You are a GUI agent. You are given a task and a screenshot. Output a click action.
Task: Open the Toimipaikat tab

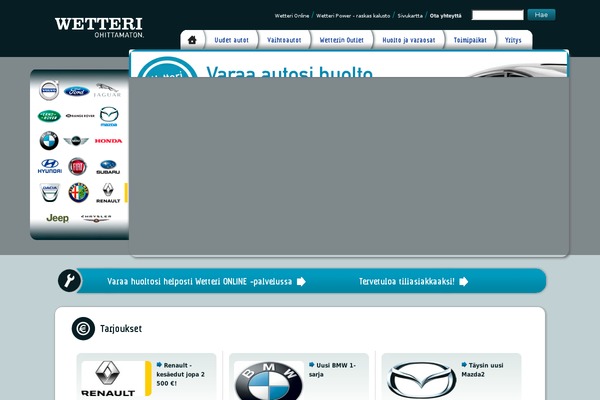tap(470, 40)
